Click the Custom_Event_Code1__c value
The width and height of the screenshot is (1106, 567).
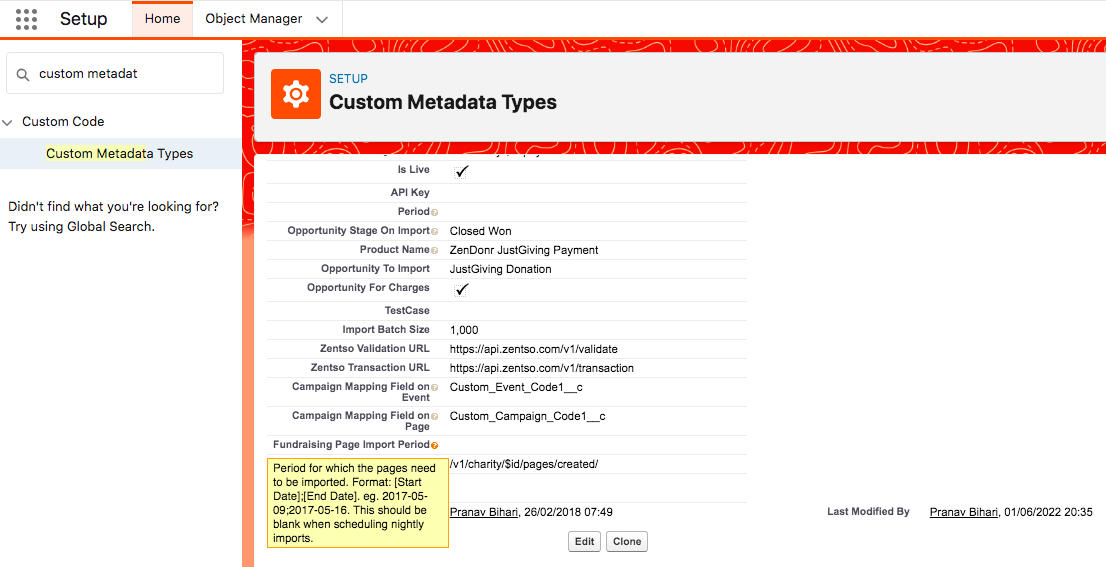point(516,387)
